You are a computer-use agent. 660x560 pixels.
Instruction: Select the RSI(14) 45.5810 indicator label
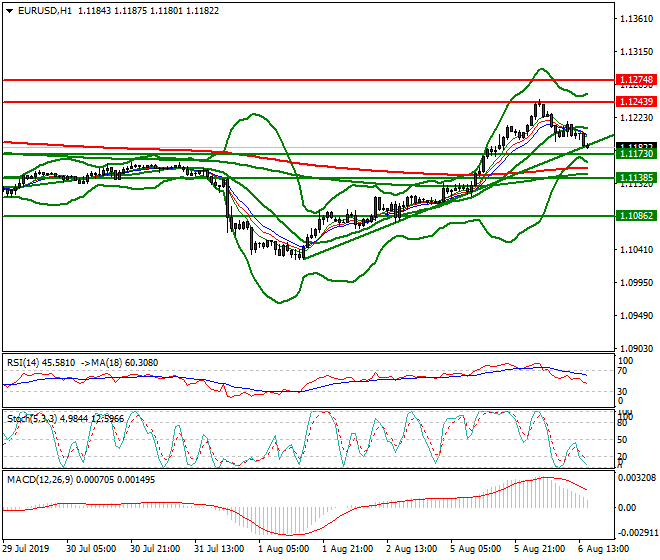(x=41, y=363)
